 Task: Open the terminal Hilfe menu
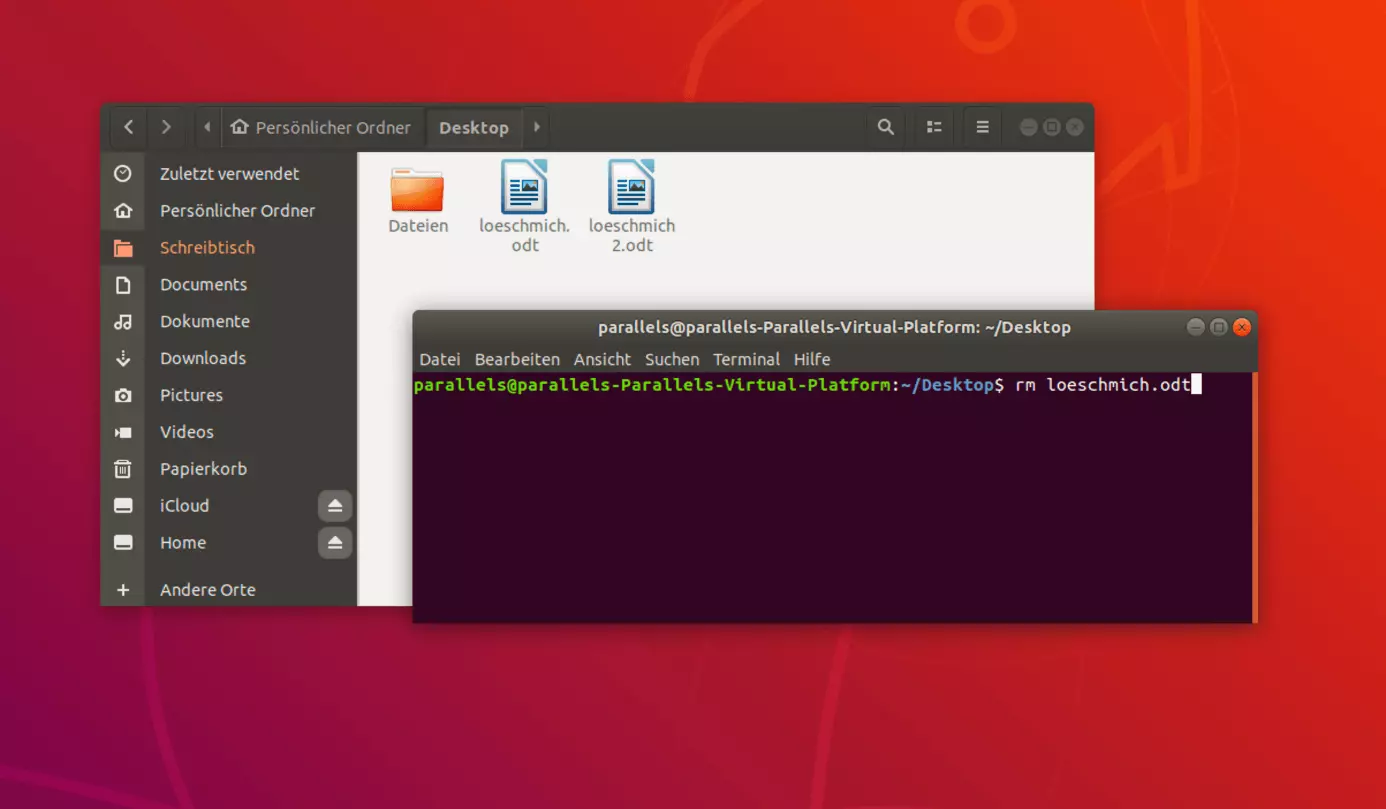[812, 359]
